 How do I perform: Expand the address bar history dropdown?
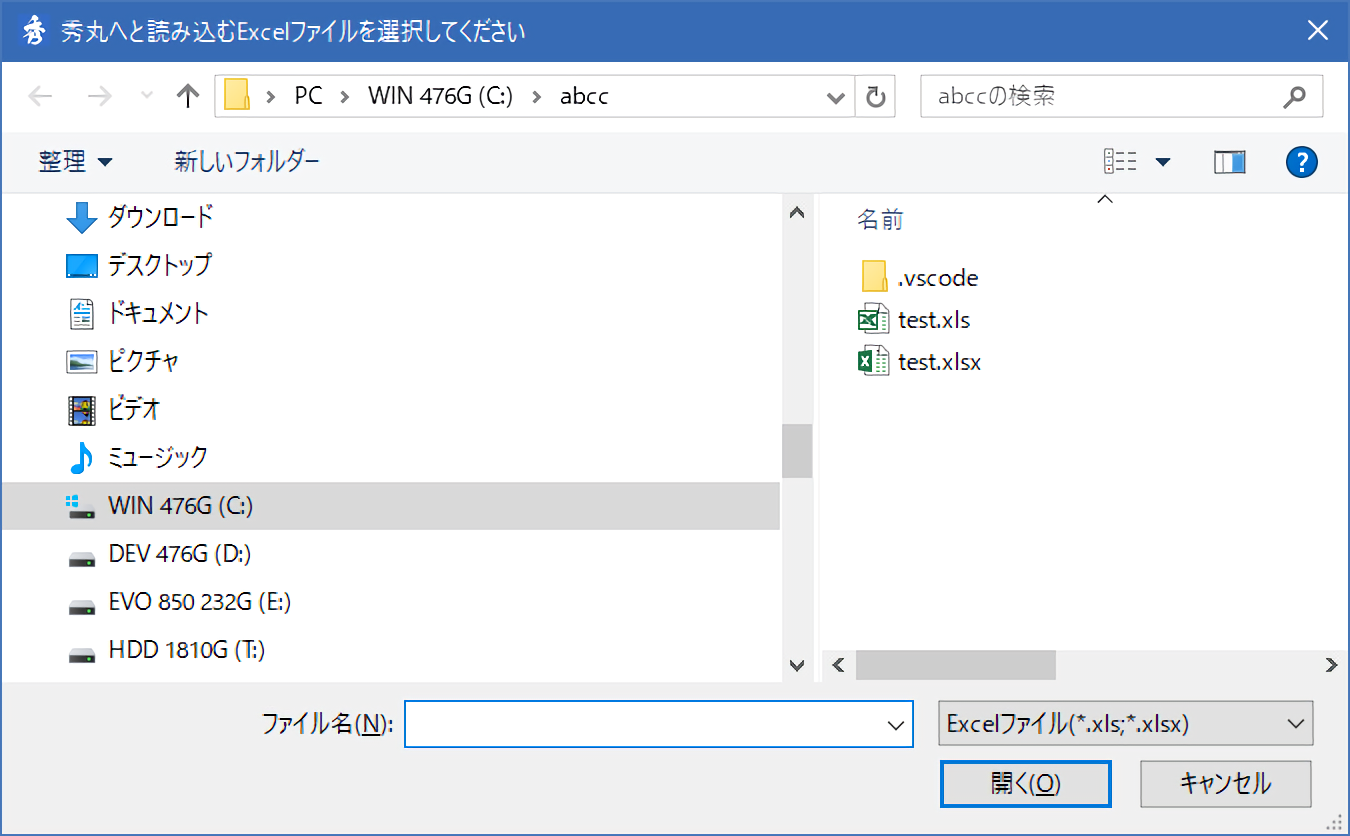coord(835,97)
